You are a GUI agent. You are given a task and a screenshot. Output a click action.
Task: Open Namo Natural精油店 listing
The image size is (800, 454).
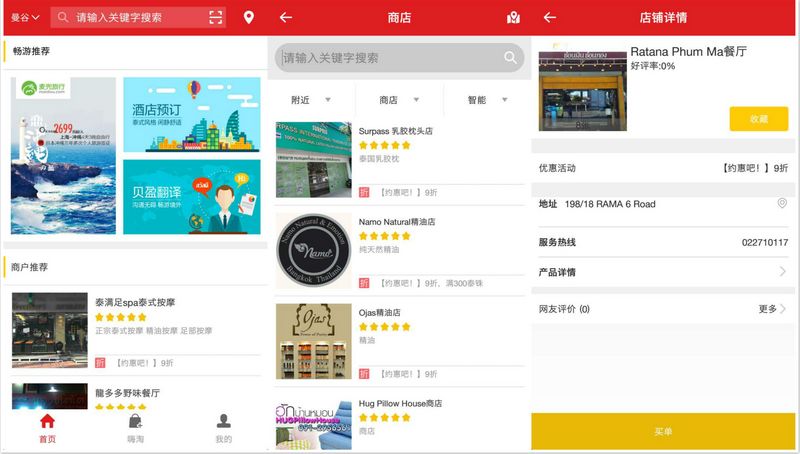399,250
